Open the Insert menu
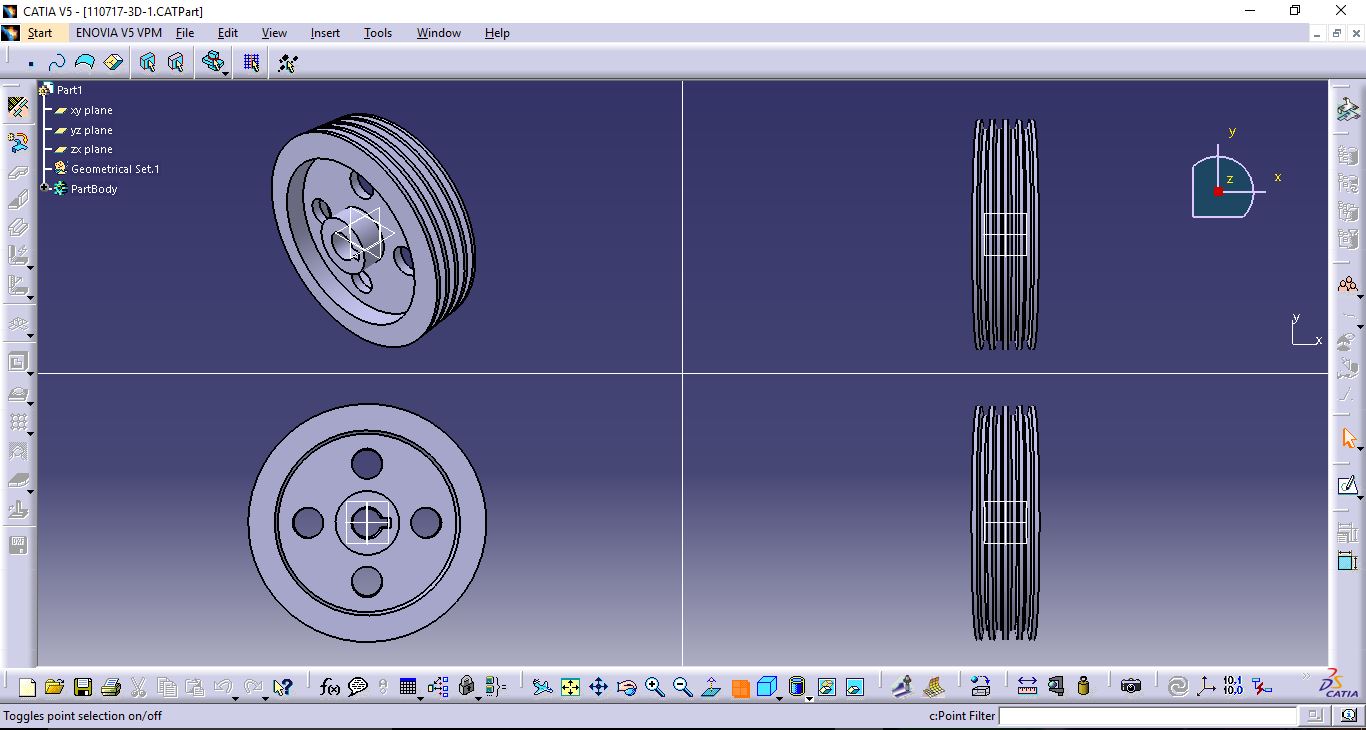Screen dimensions: 1366x730 click(x=325, y=33)
